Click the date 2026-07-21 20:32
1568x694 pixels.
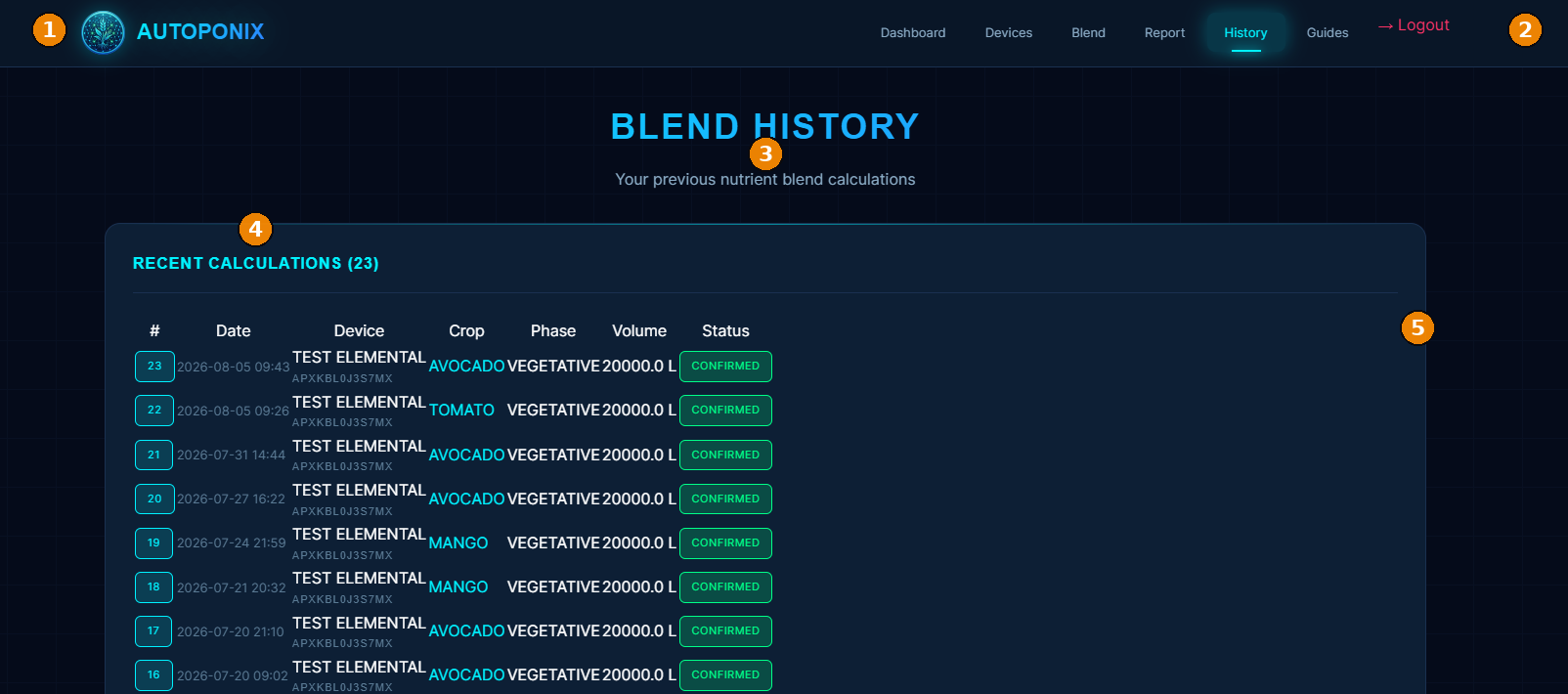(232, 587)
